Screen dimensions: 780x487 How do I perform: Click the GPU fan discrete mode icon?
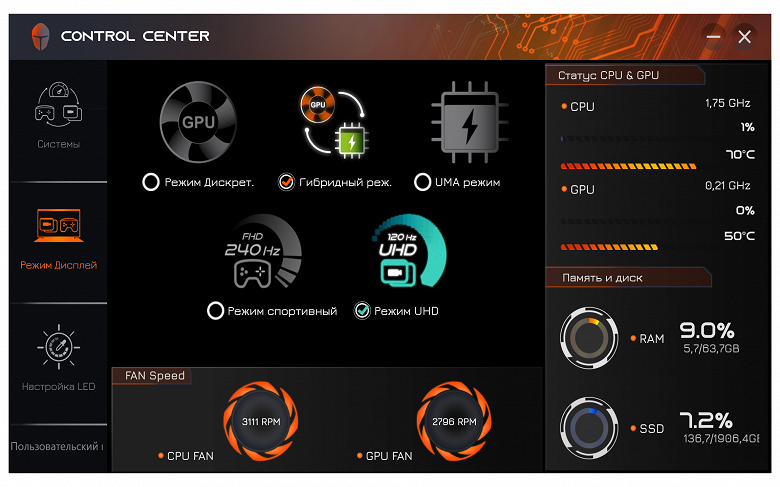coord(198,122)
